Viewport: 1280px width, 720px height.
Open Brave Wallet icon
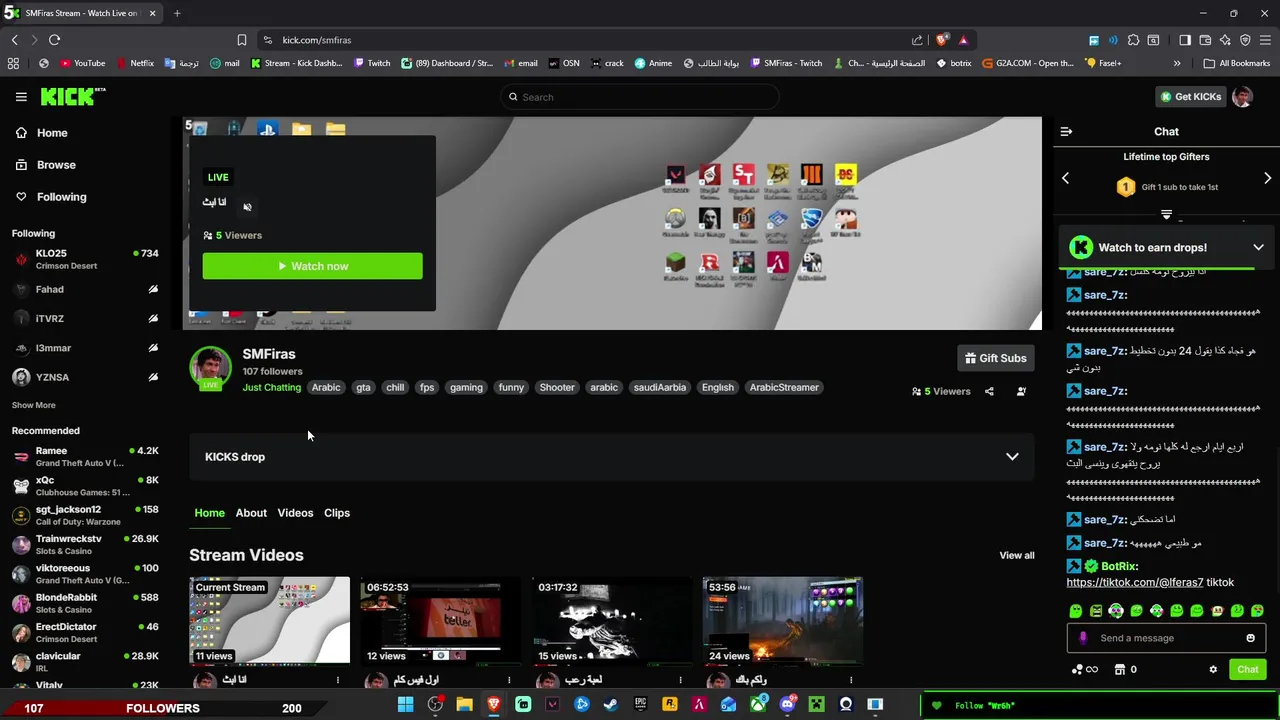1205,40
